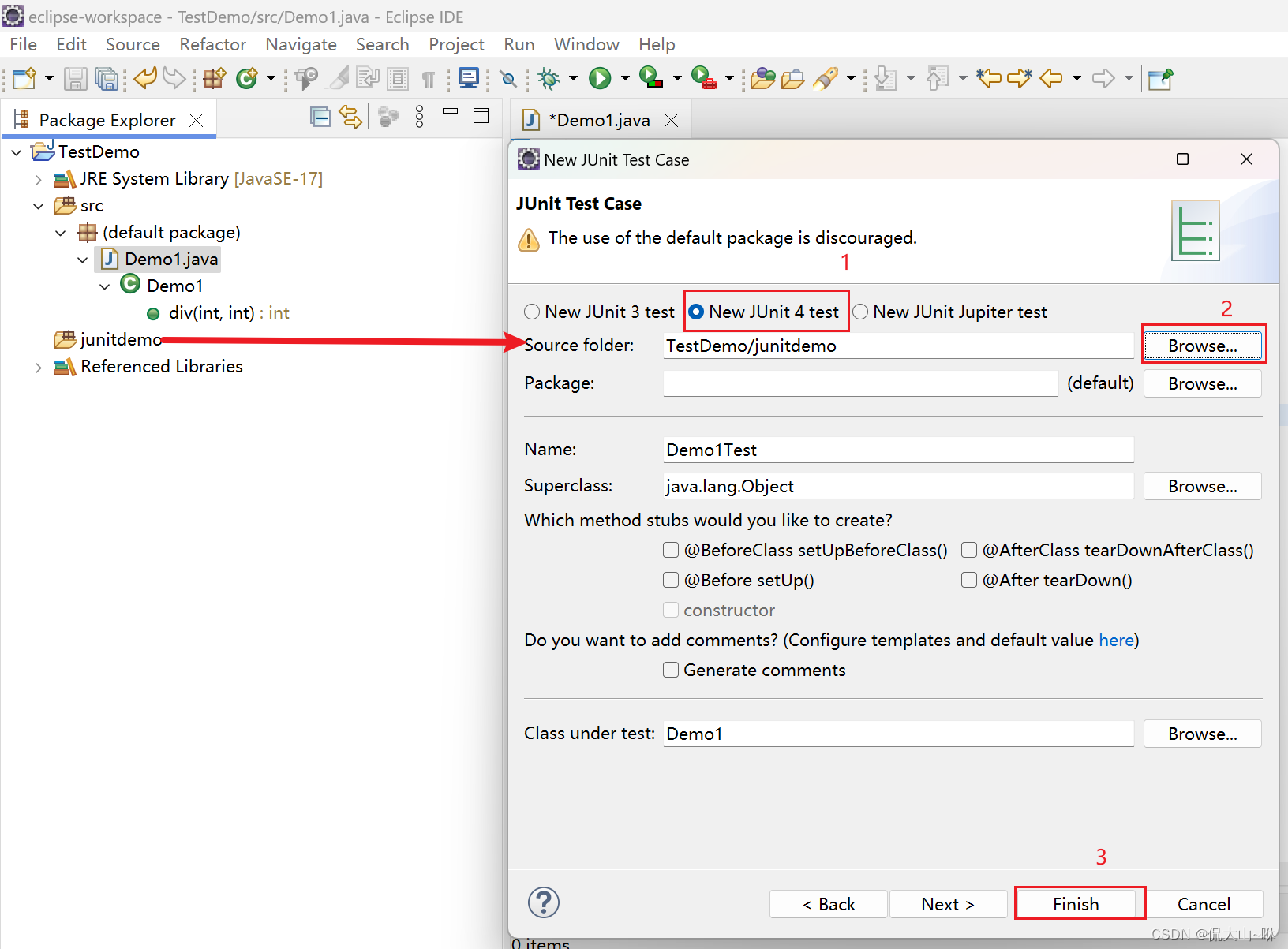Click the Next Annotation toolbar icon
Viewport: 1288px width, 949px height.
coord(885,78)
